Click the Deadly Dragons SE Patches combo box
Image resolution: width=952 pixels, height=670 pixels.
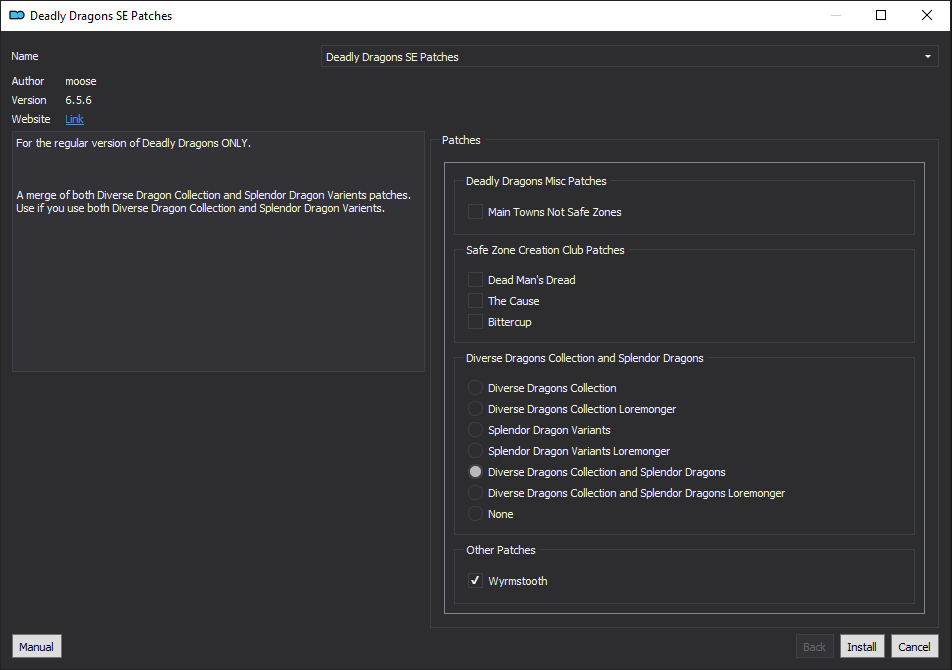point(630,57)
